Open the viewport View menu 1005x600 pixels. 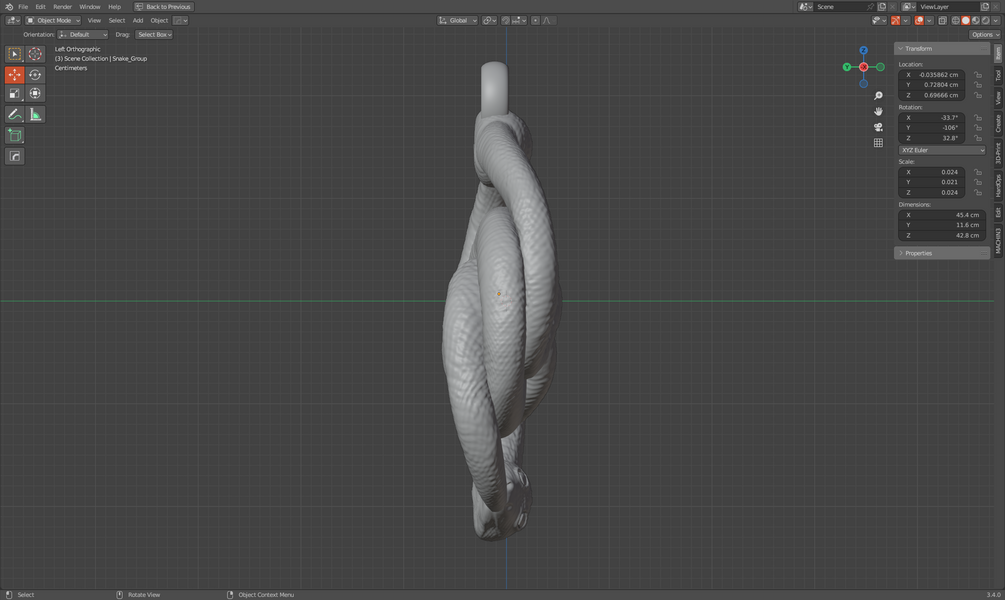(94, 21)
